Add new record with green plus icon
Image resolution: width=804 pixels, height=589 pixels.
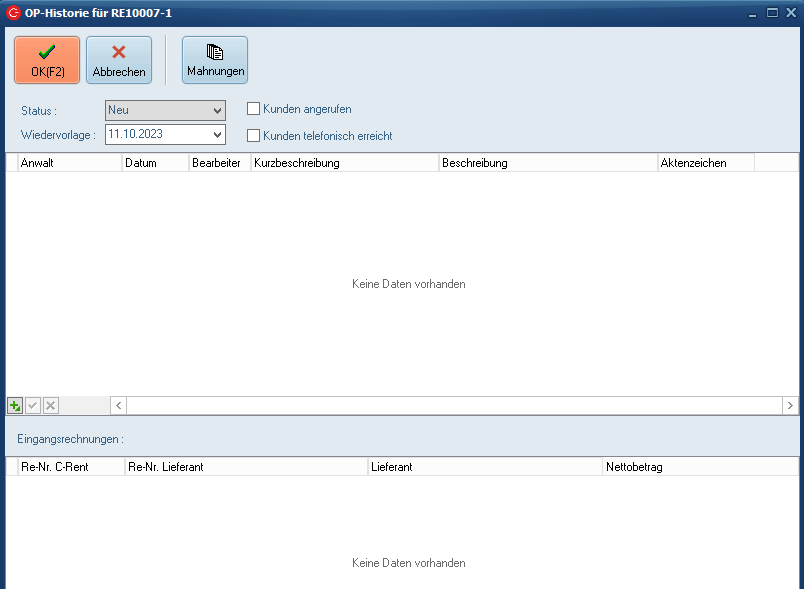pyautogui.click(x=16, y=405)
